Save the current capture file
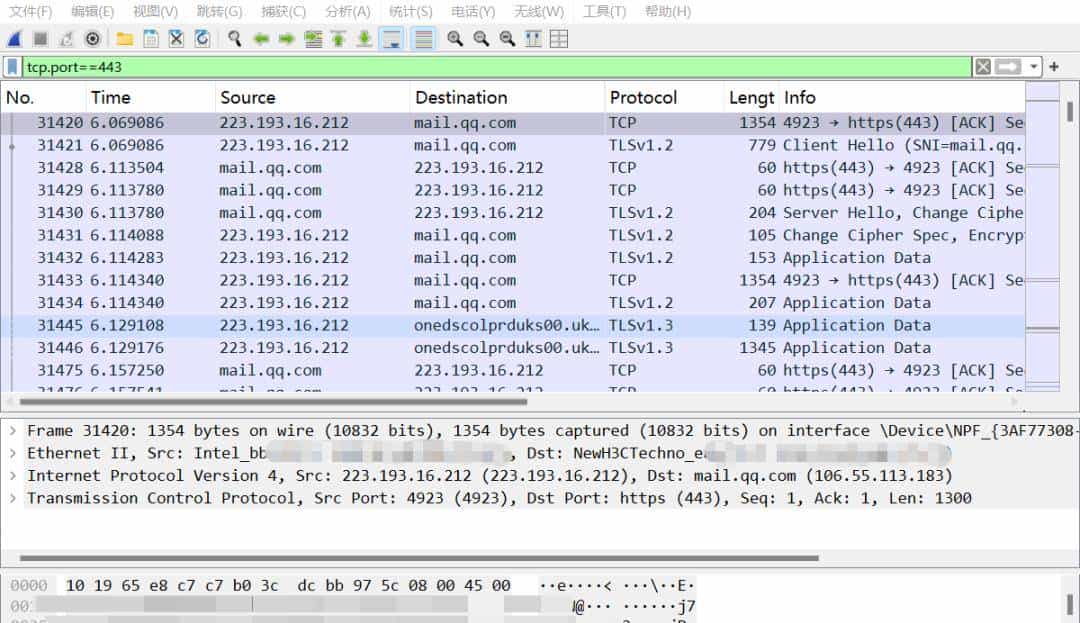Screen dimensions: 1080x623 coord(150,39)
